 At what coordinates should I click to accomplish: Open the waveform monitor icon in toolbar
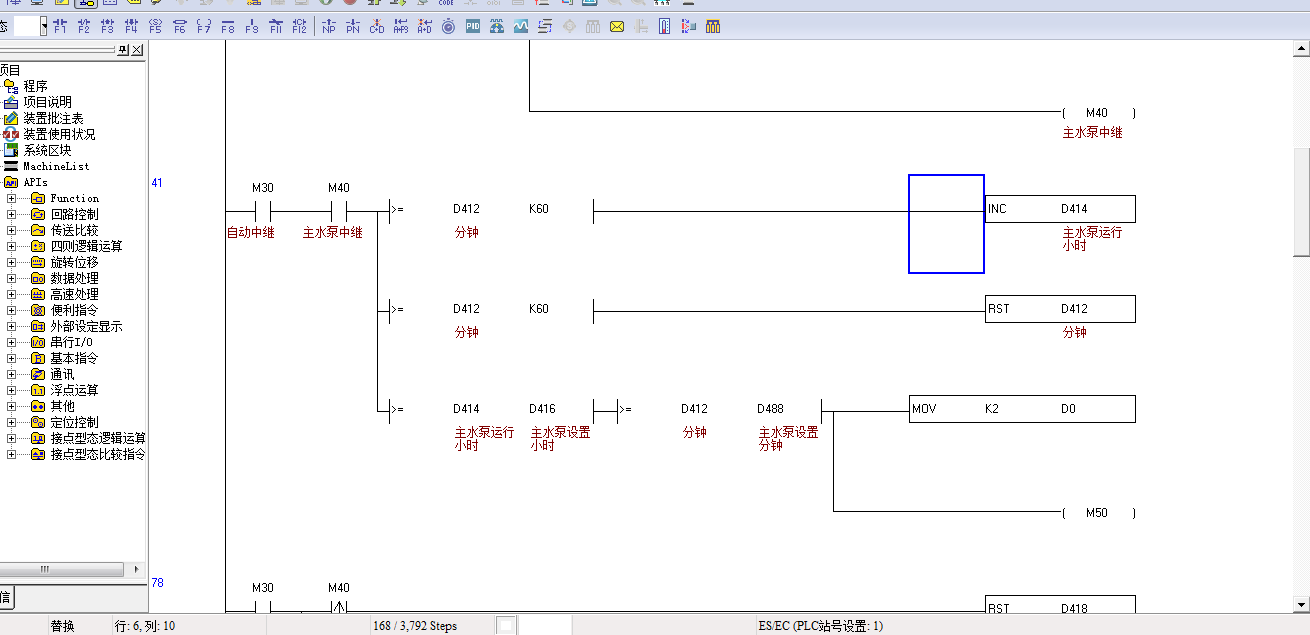point(520,27)
